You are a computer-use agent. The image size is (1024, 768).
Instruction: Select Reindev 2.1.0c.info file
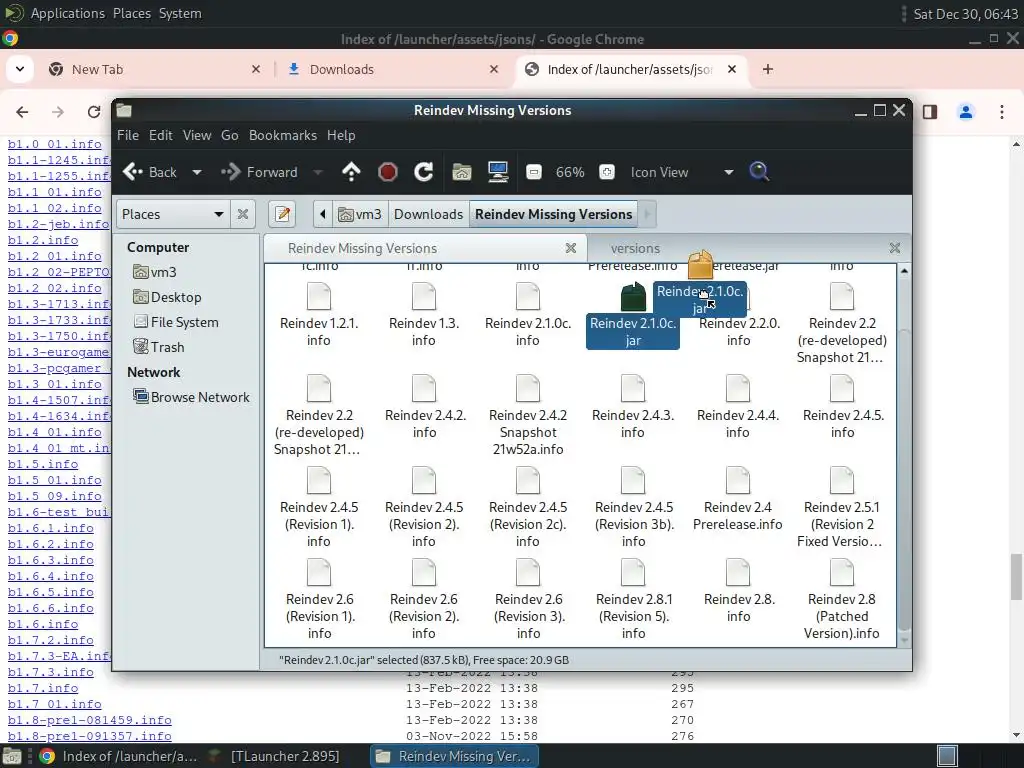point(528,314)
